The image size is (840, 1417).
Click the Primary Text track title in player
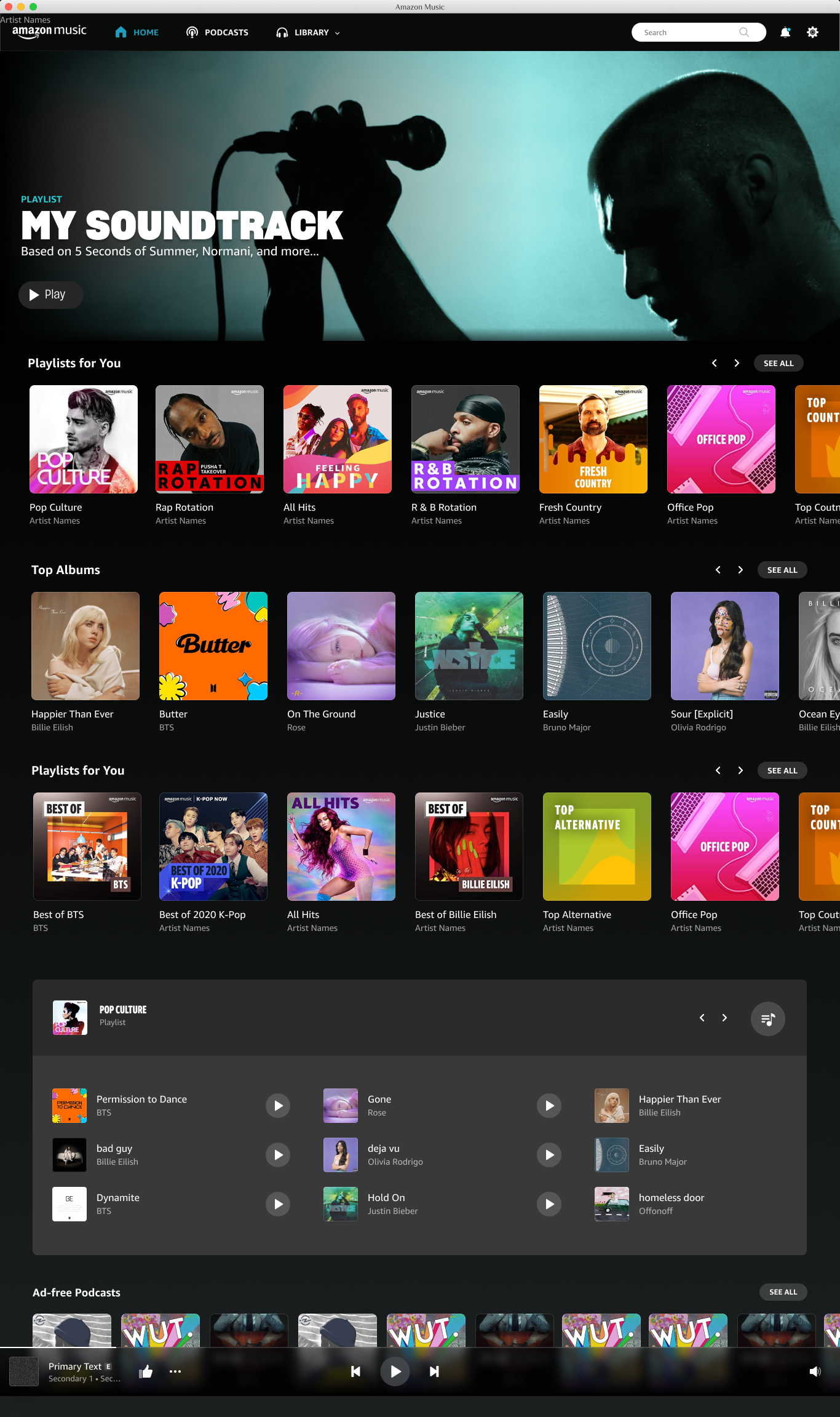(75, 1366)
